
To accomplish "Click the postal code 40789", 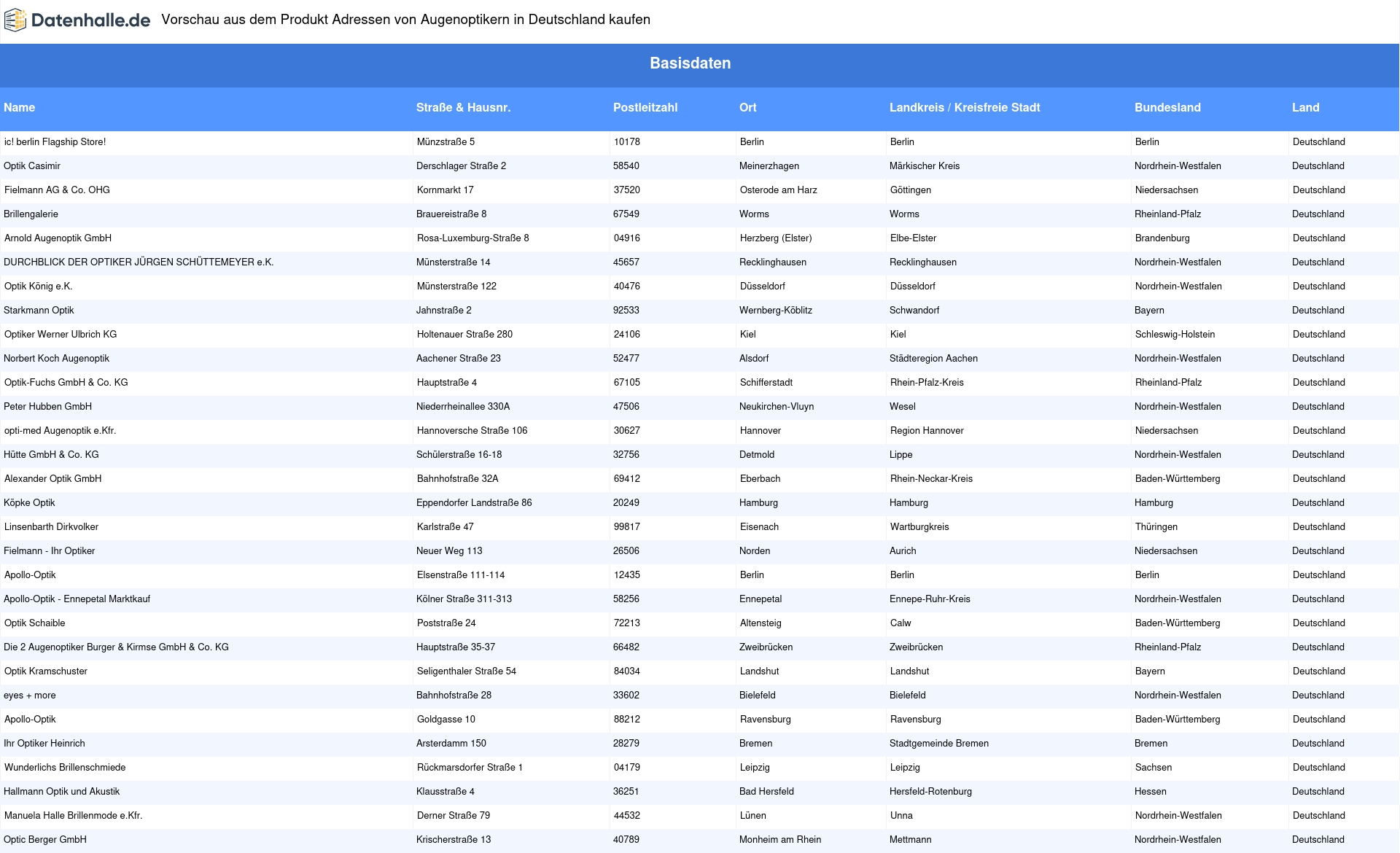I will pyautogui.click(x=626, y=840).
